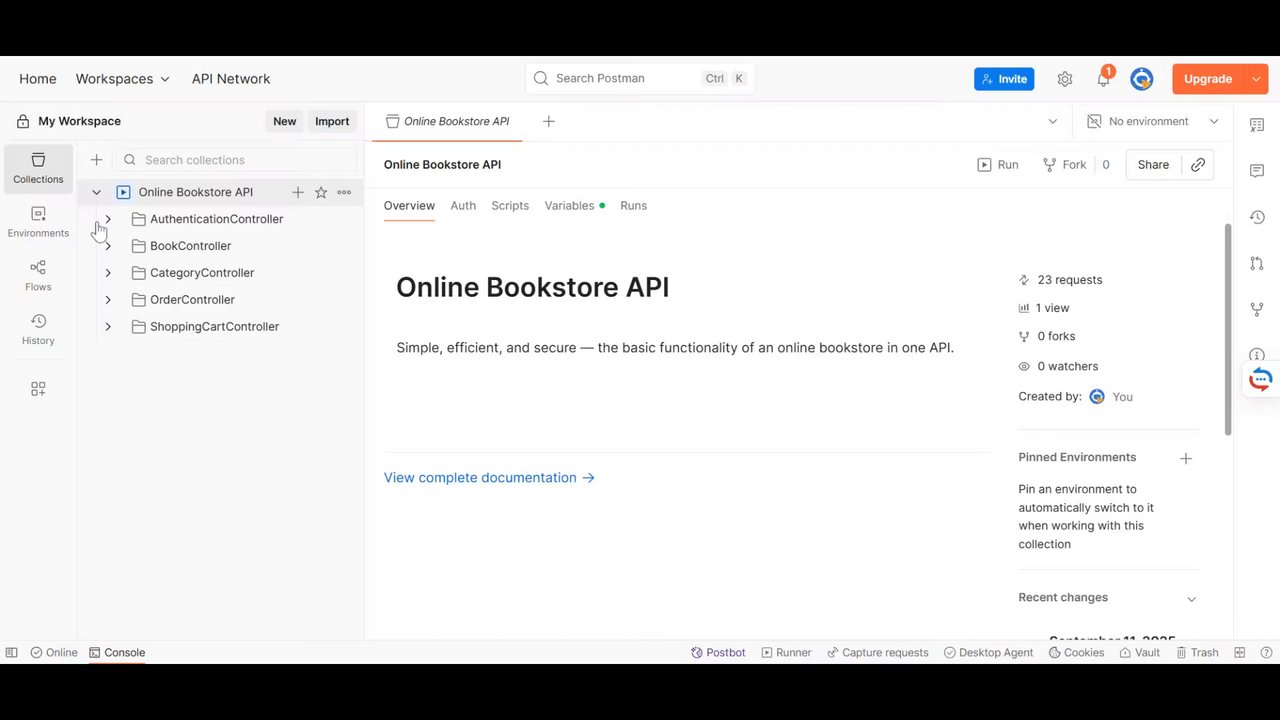Switch to the Runs tab
This screenshot has height=720, width=1280.
tap(633, 206)
